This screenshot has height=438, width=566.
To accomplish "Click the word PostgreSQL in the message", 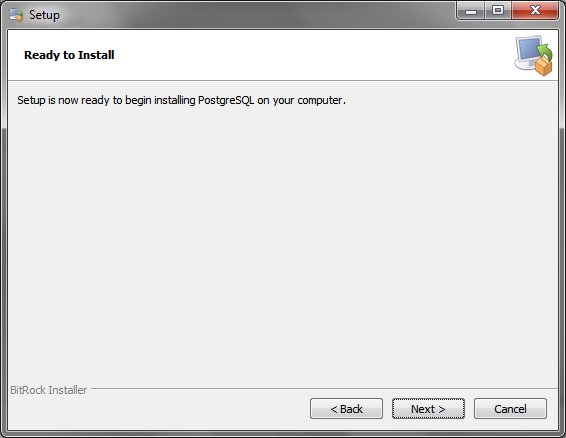I will pos(226,100).
